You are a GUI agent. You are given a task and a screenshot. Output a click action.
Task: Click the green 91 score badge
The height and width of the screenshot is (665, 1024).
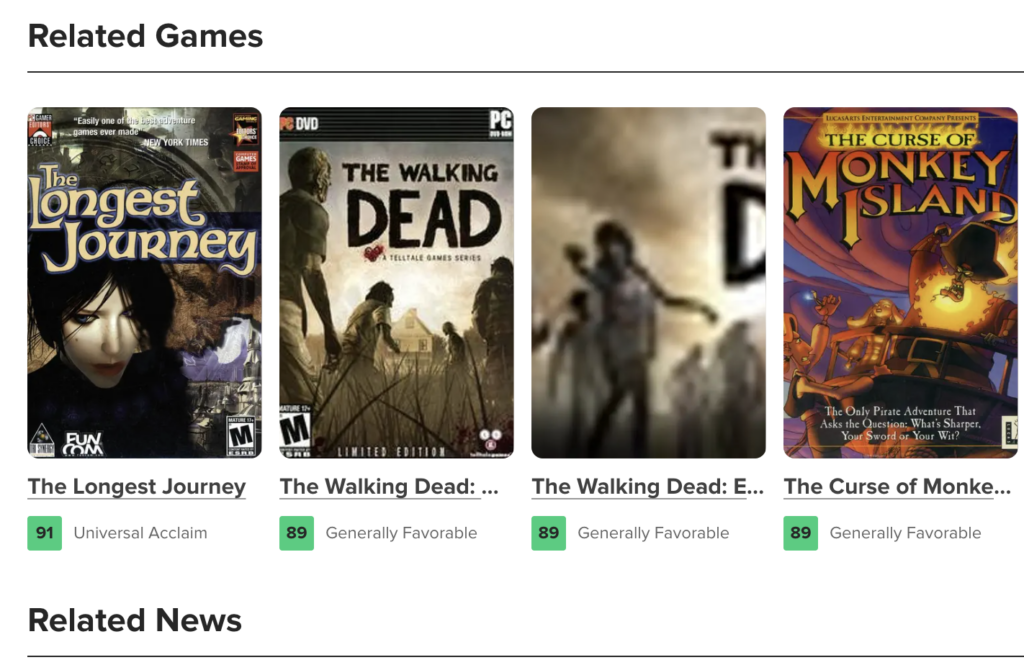[x=44, y=533]
